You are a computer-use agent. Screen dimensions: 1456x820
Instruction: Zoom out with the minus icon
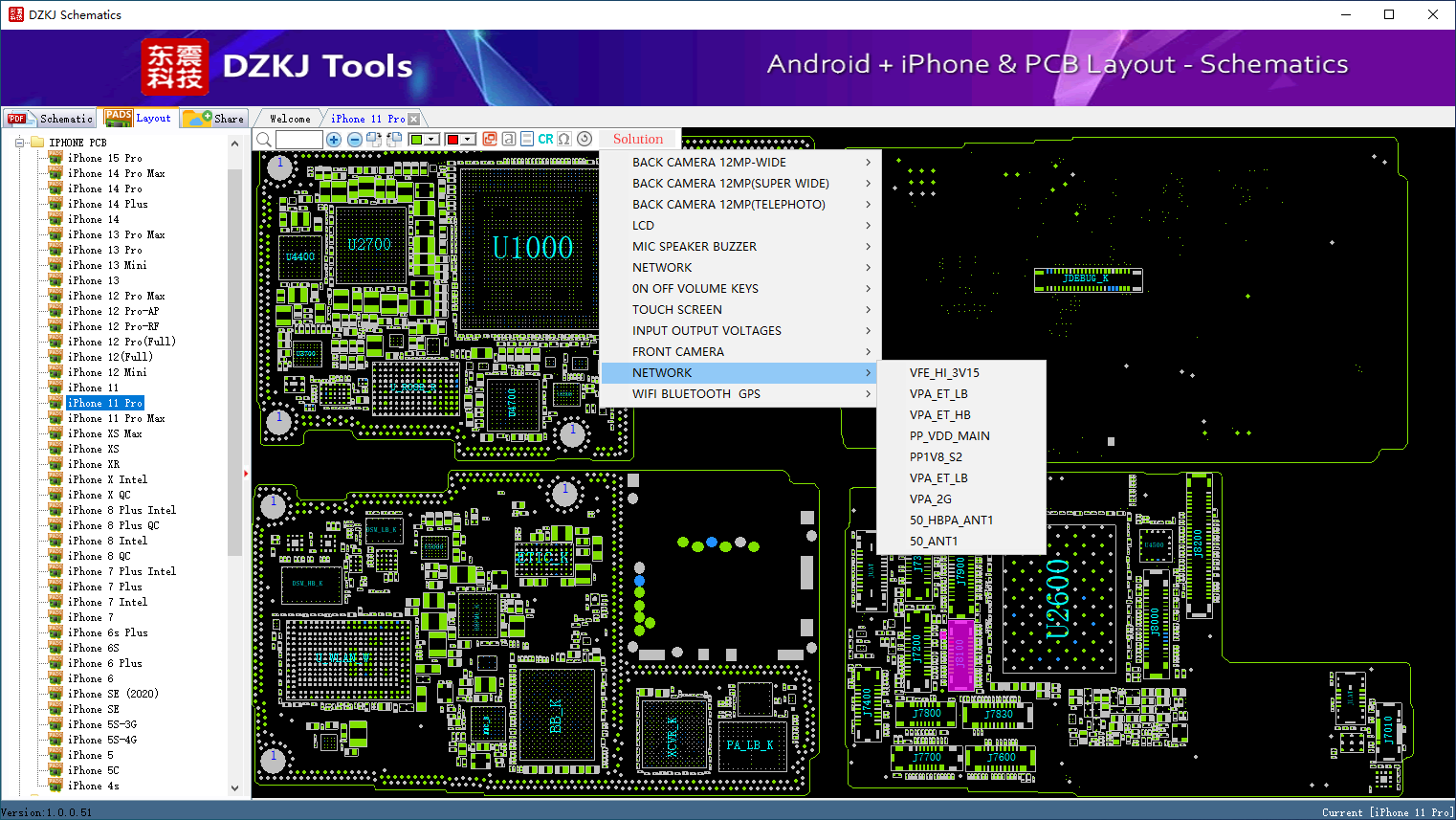(x=355, y=140)
